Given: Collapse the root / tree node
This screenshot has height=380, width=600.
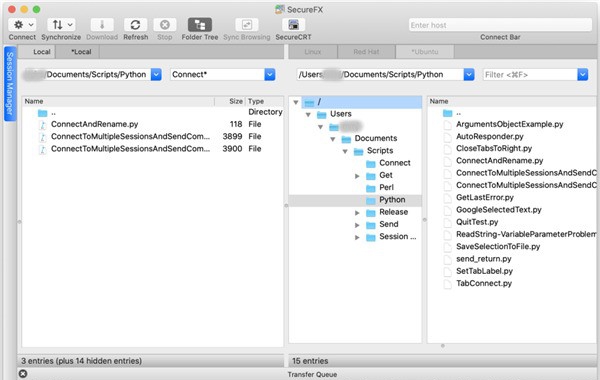Looking at the screenshot, I should (295, 102).
